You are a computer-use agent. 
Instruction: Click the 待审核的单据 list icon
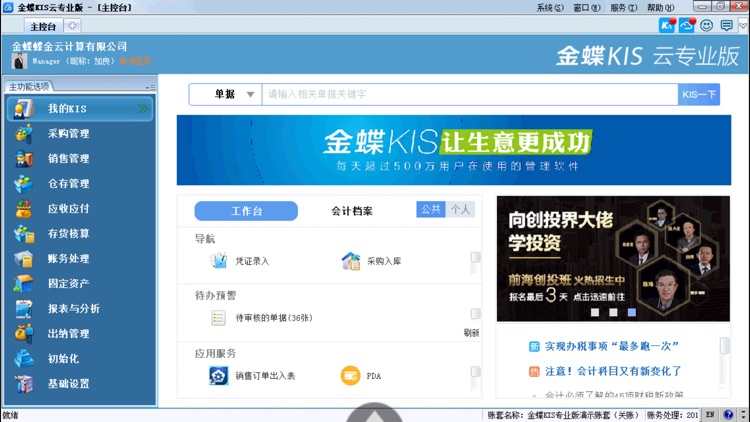(219, 318)
